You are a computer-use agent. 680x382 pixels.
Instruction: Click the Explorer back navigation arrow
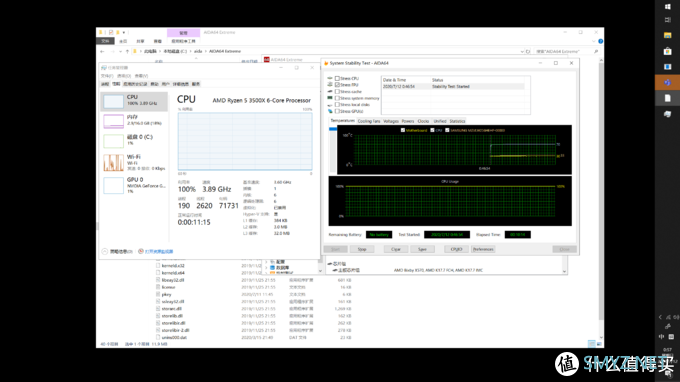click(102, 51)
